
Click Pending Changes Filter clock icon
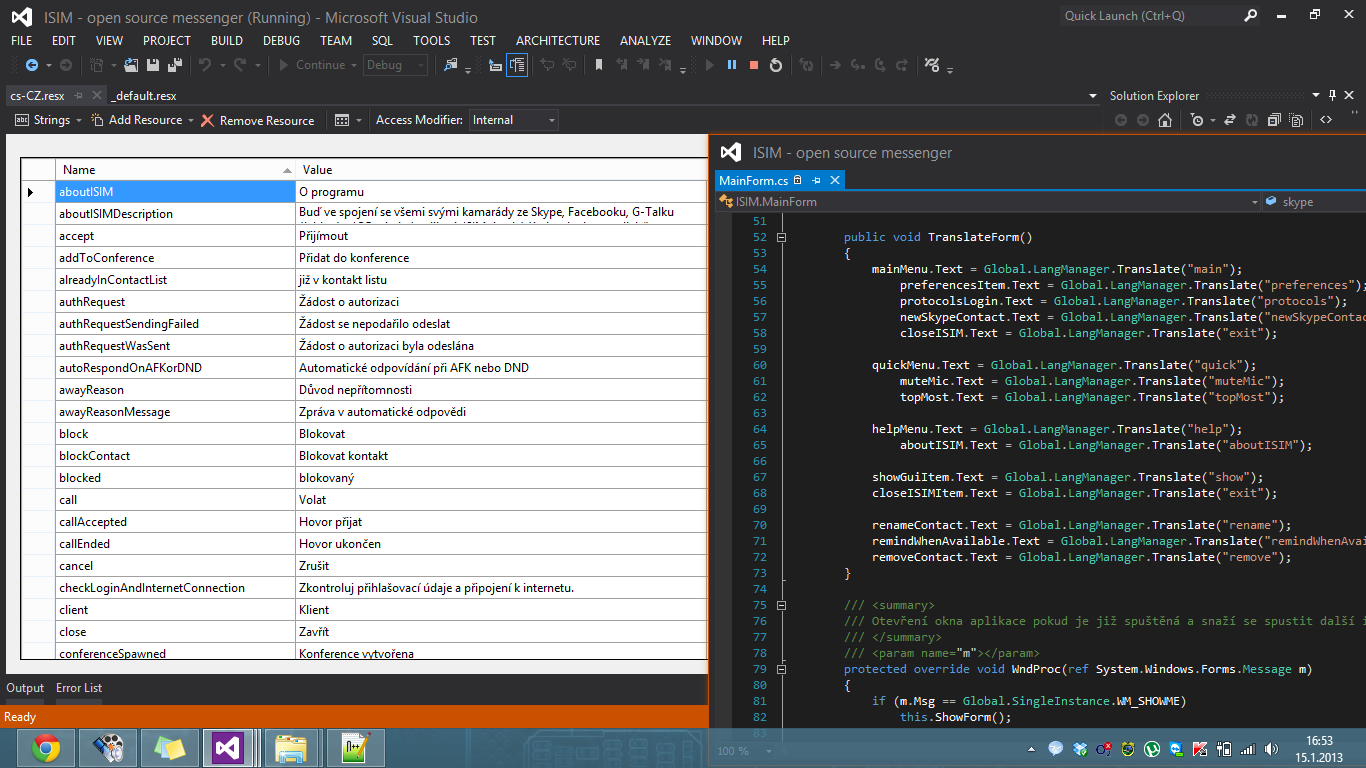point(1197,120)
